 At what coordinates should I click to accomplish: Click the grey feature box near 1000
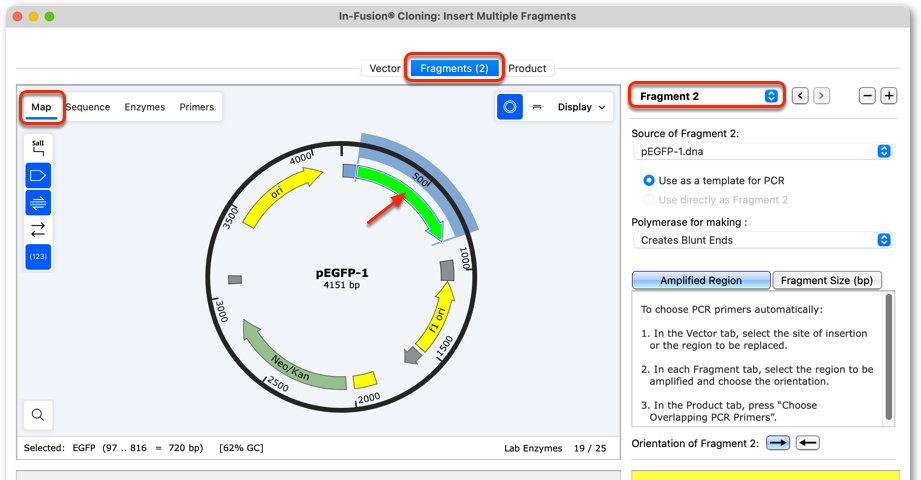point(448,270)
